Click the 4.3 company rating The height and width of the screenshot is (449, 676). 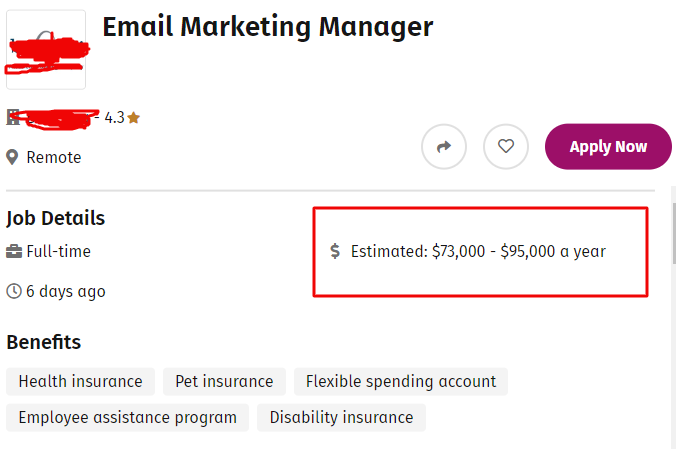pos(114,117)
